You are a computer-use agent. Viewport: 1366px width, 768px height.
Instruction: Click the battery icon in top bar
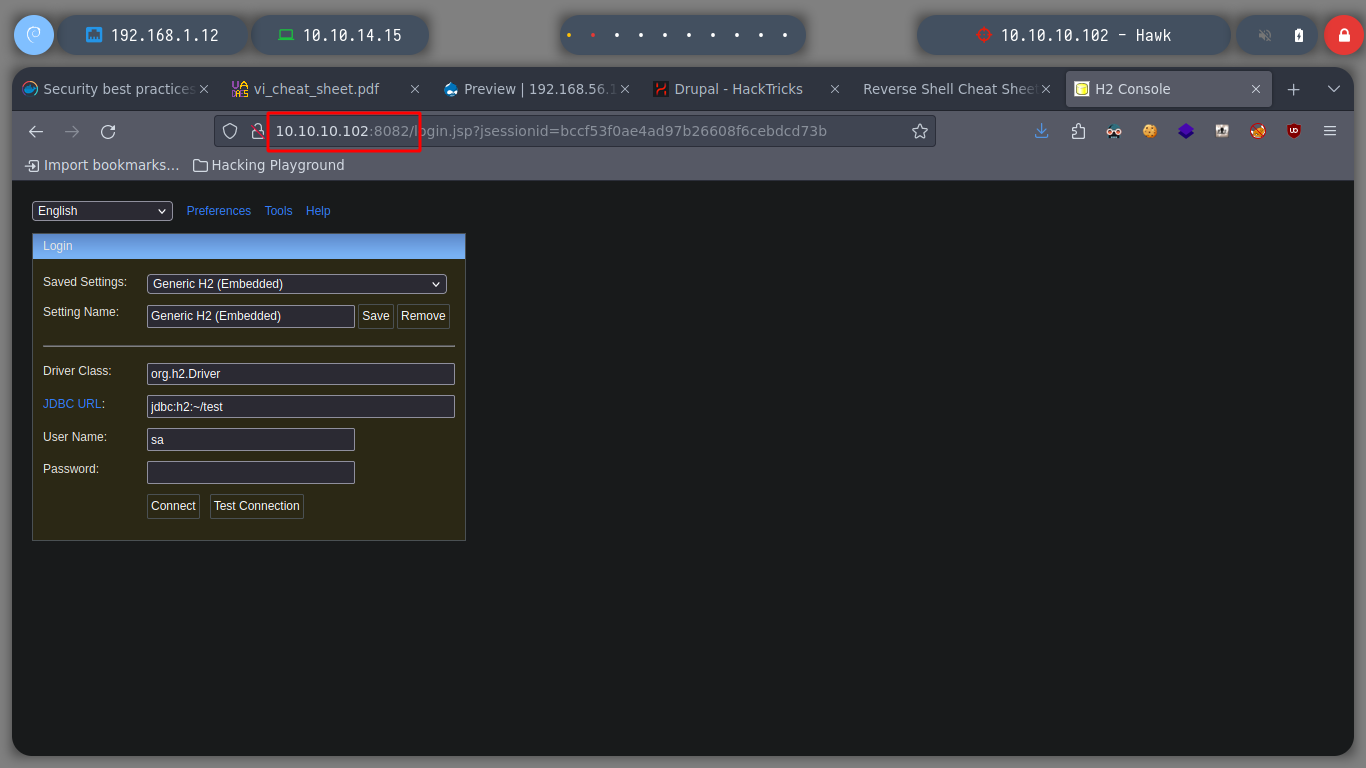[1299, 35]
